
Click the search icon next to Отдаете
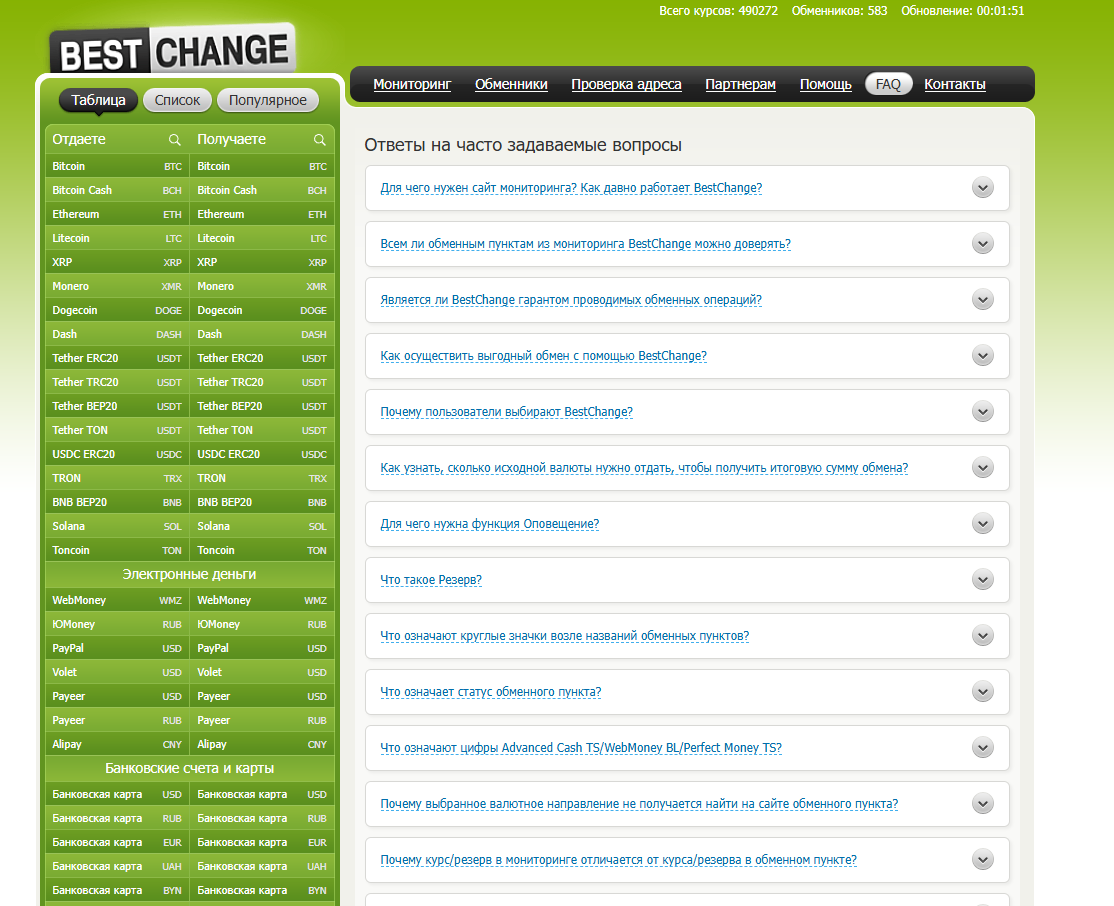[x=174, y=140]
